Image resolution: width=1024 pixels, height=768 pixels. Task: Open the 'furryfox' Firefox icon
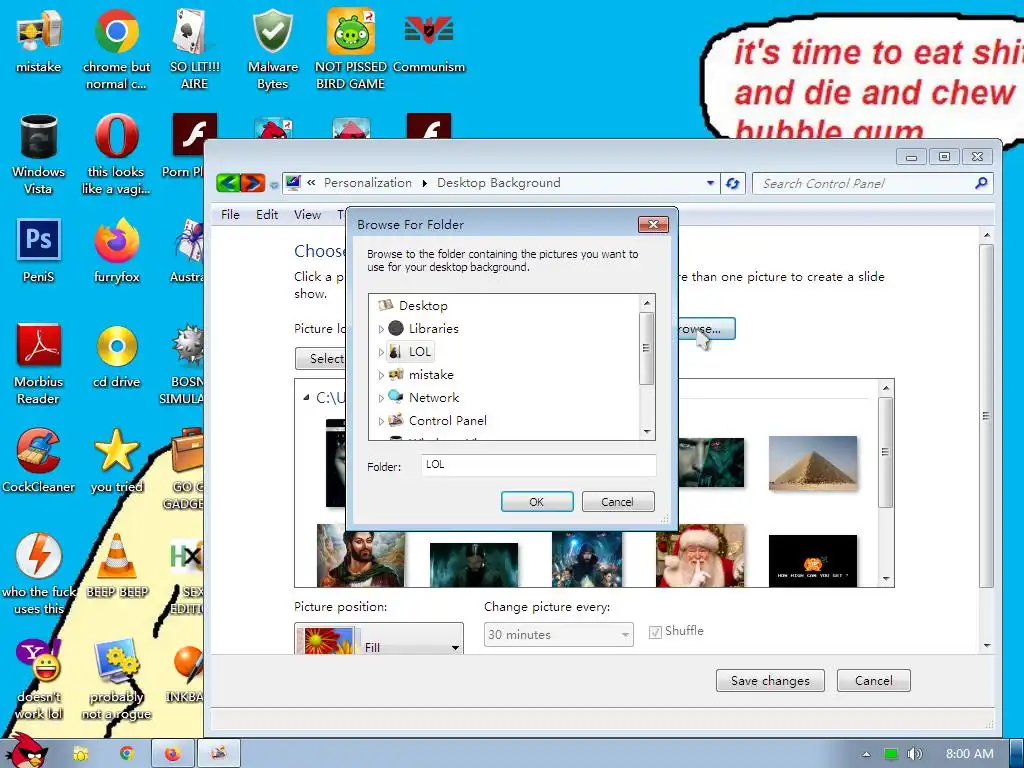point(116,240)
